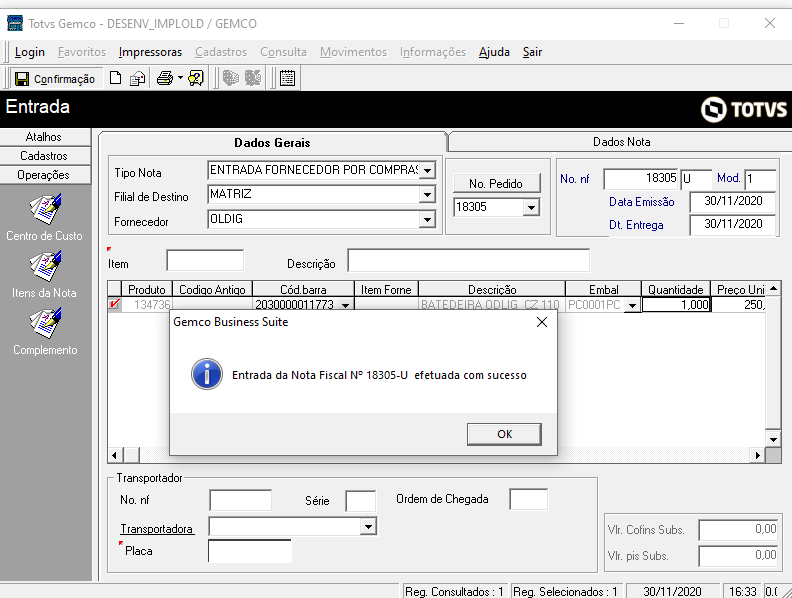Click the new blank document toolbar icon
The image size is (792, 598).
point(116,78)
